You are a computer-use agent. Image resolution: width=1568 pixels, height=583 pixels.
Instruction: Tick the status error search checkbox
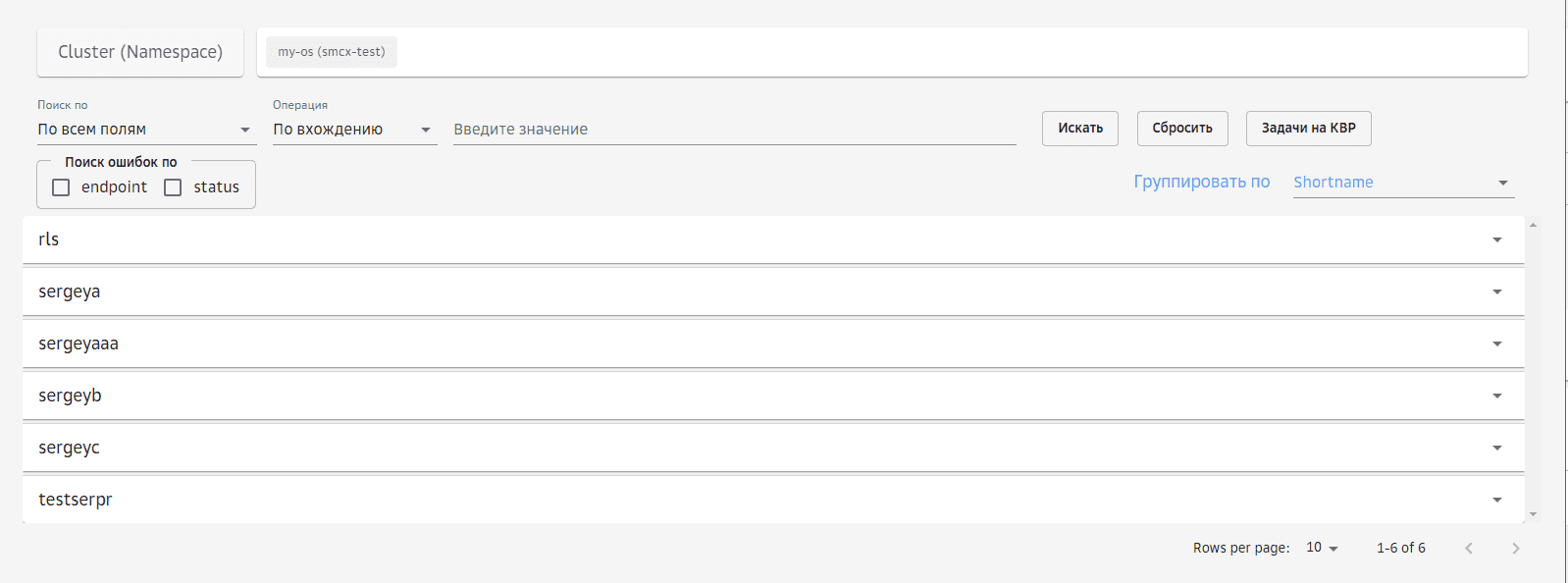(x=173, y=187)
